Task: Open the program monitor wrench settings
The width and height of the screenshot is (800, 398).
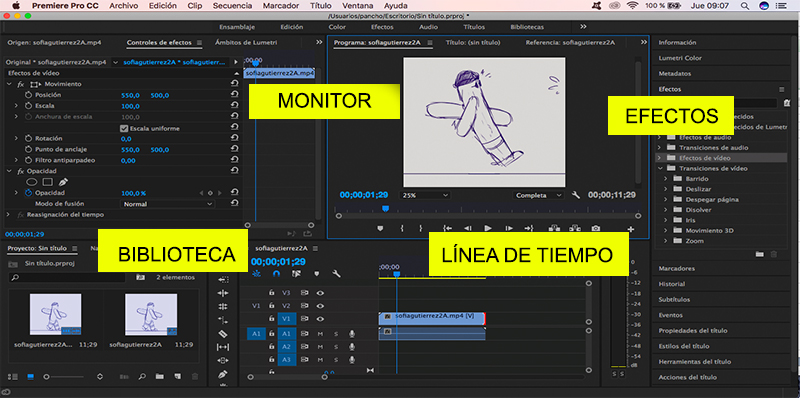Action: pyautogui.click(x=576, y=195)
